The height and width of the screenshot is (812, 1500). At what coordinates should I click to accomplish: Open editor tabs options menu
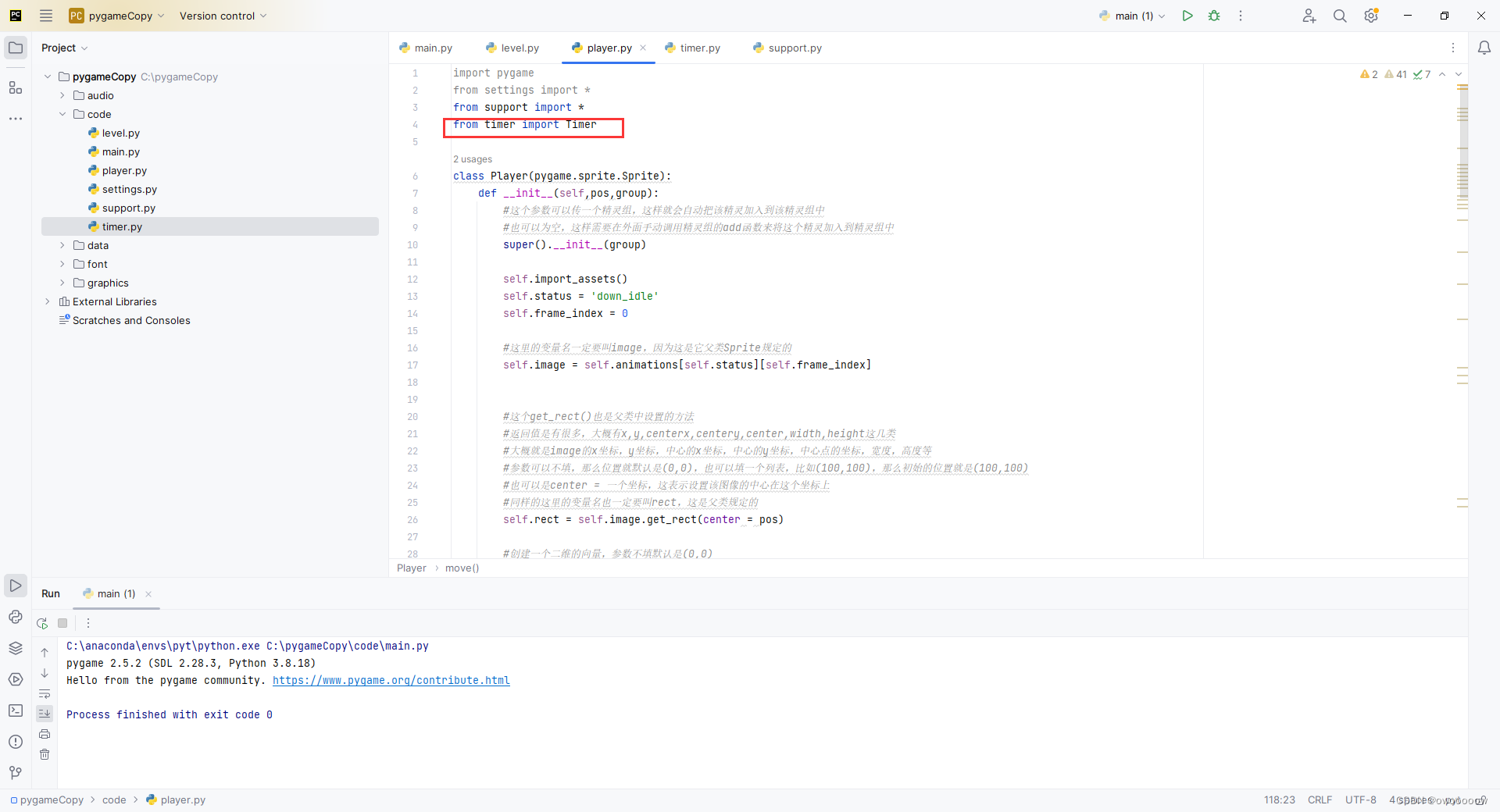pyautogui.click(x=1453, y=48)
